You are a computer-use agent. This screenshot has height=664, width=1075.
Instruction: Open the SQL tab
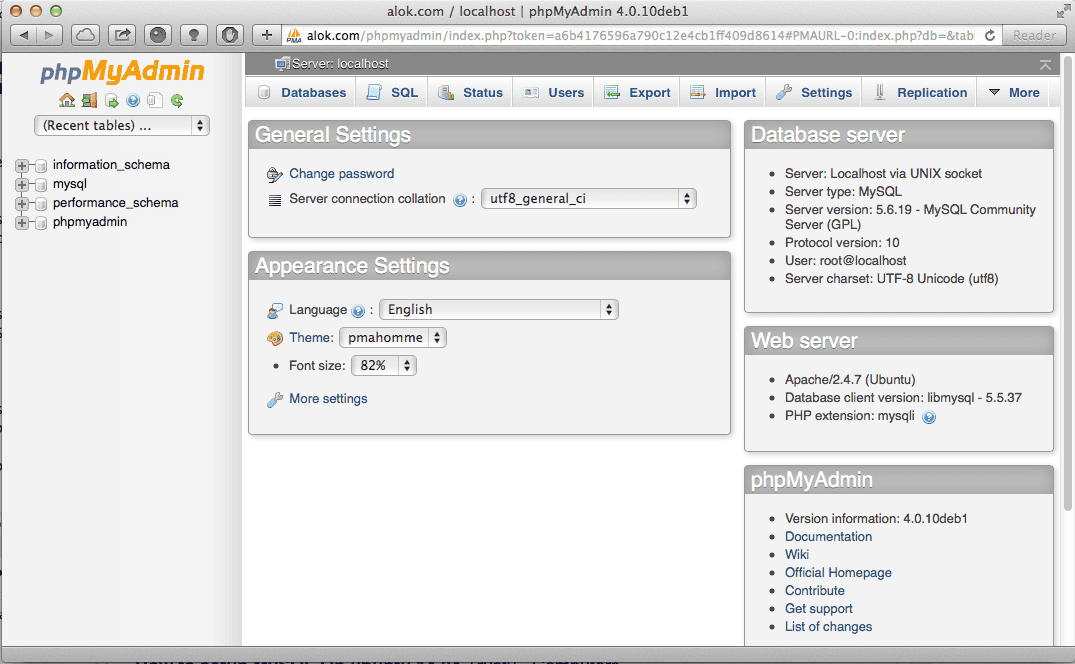click(x=392, y=93)
